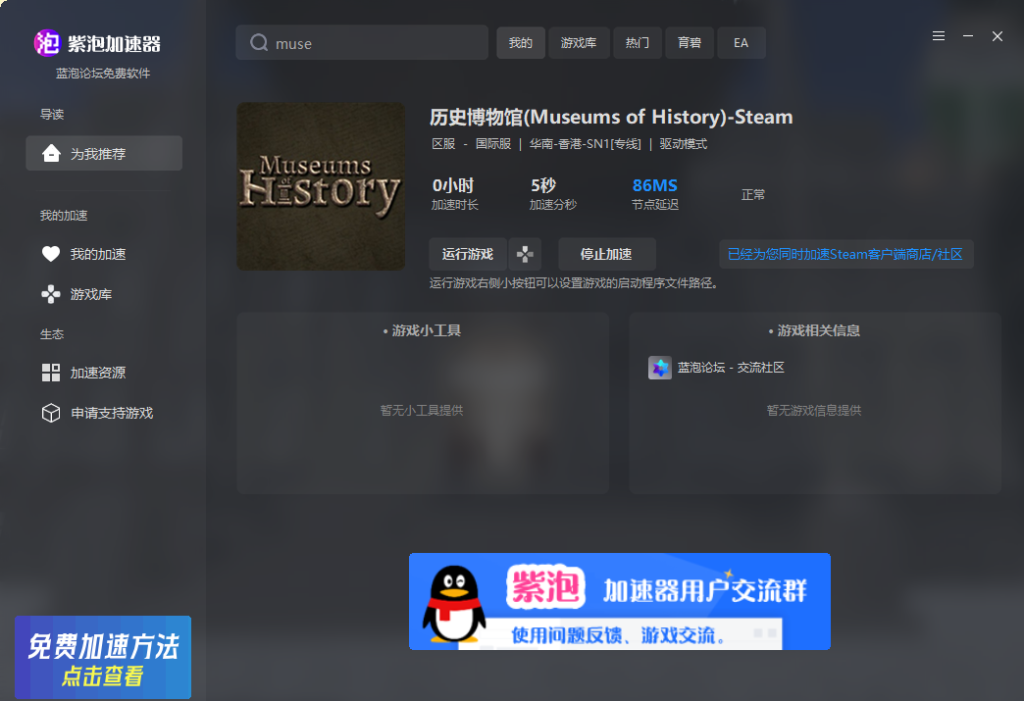Click the 正常 status text

(x=753, y=195)
